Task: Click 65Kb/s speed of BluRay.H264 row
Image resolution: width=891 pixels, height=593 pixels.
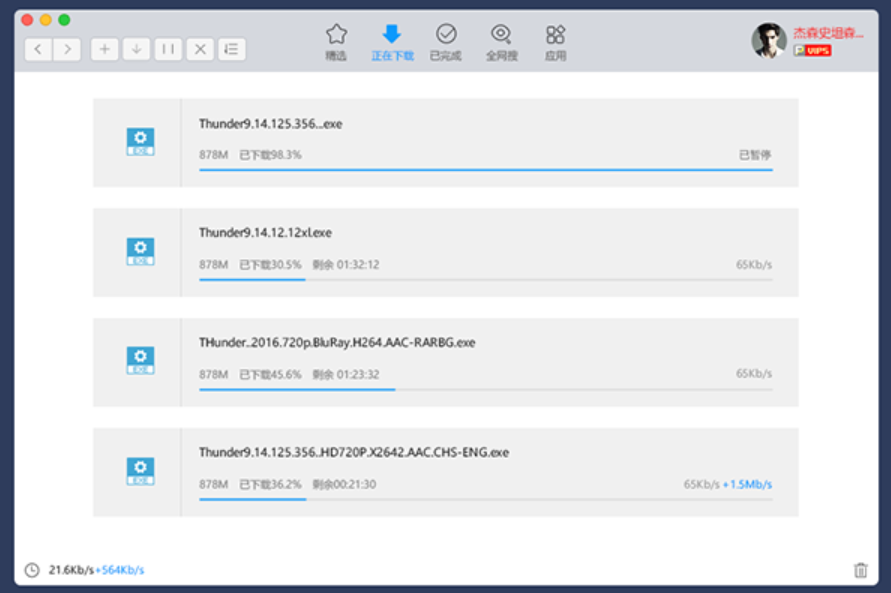Action: point(754,374)
